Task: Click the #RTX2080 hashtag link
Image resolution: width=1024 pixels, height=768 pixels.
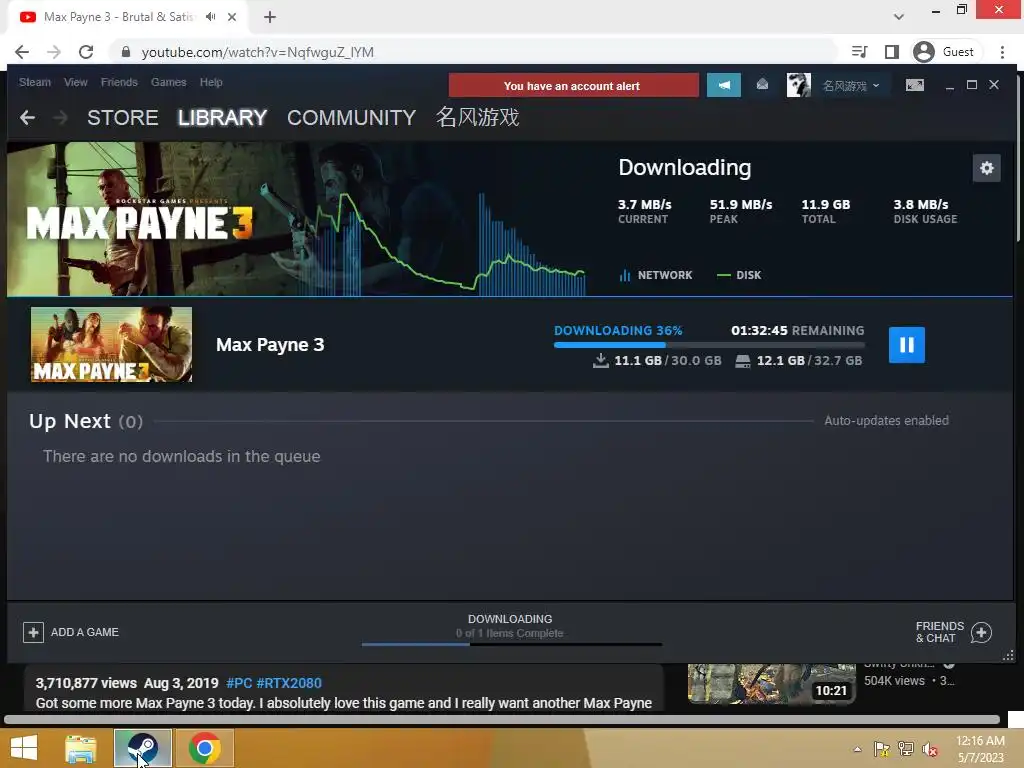Action: tap(289, 683)
